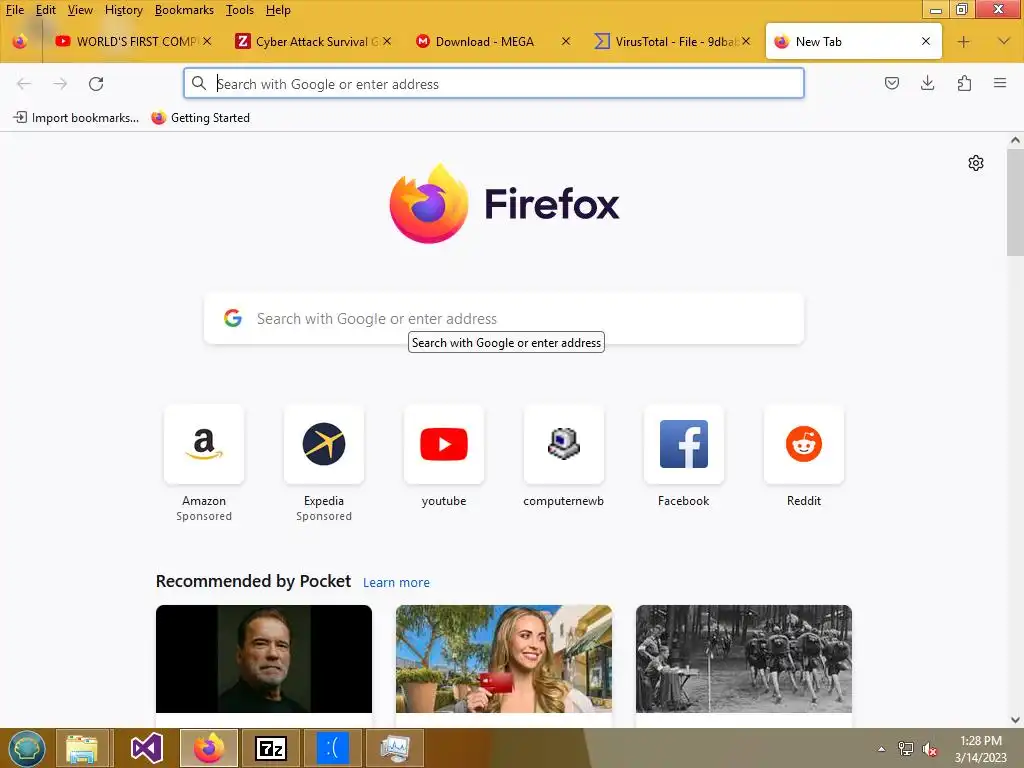Click Firefox taskbar button
The width and height of the screenshot is (1024, 768).
pyautogui.click(x=209, y=748)
